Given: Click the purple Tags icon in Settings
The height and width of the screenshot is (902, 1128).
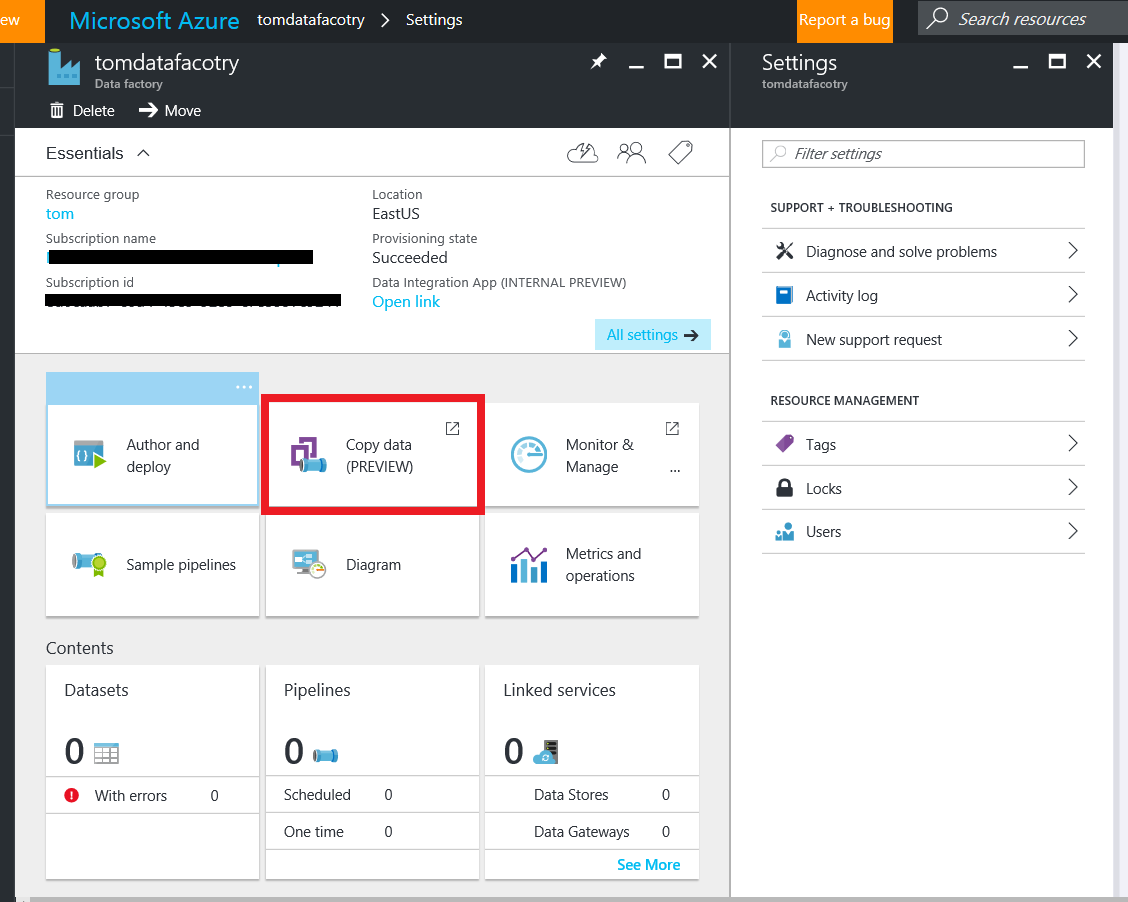Looking at the screenshot, I should tap(785, 444).
